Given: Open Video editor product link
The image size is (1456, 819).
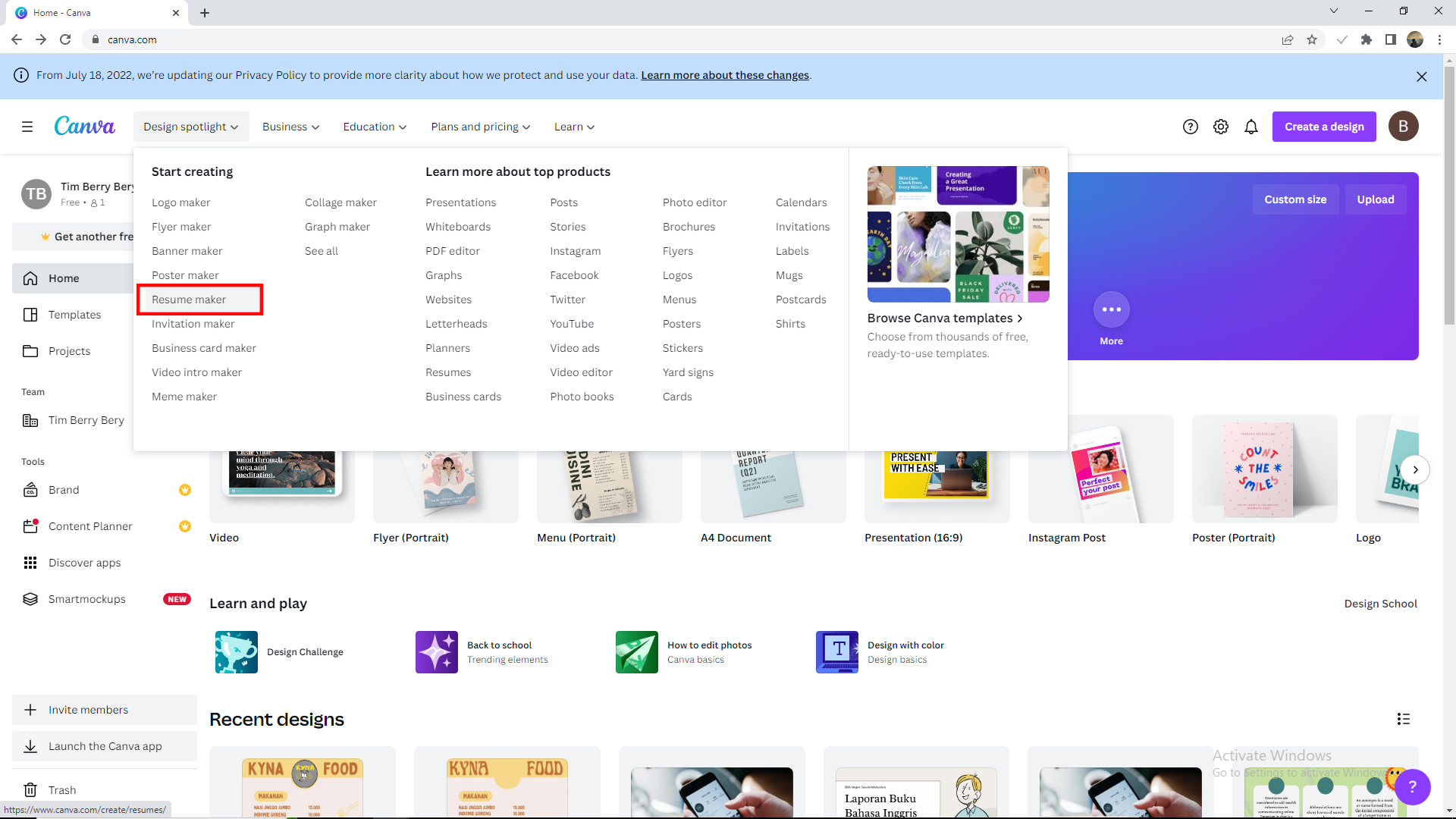Looking at the screenshot, I should click(581, 372).
